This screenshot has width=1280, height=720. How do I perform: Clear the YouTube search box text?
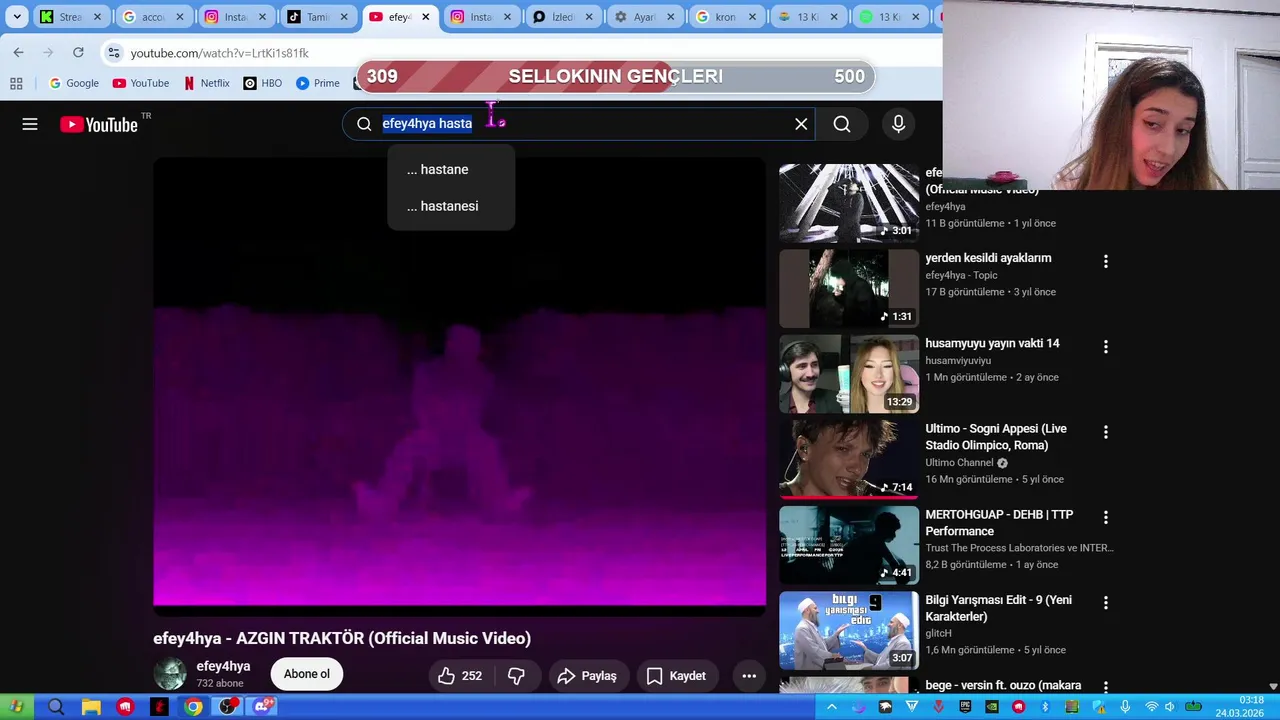(801, 124)
